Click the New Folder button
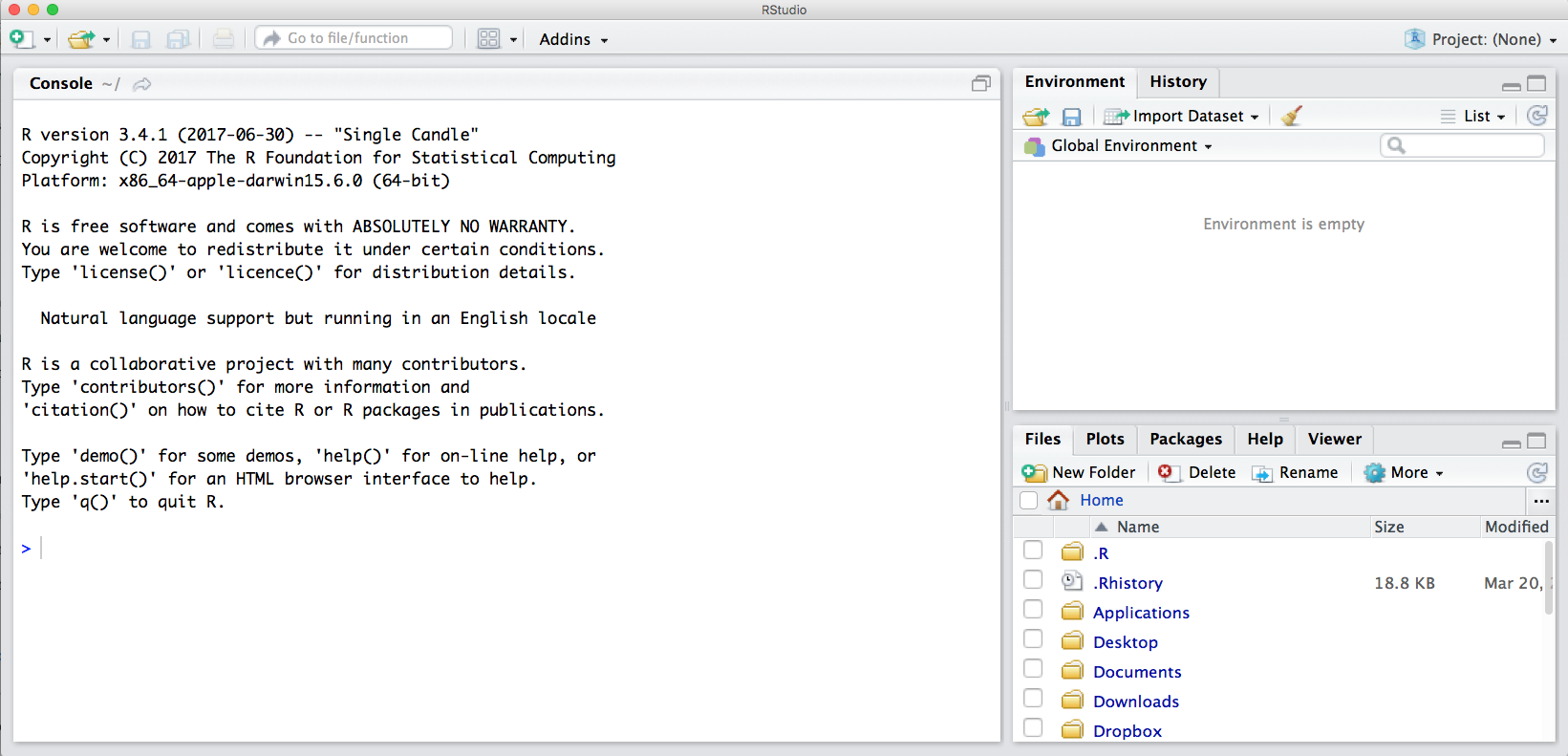 (x=1079, y=473)
